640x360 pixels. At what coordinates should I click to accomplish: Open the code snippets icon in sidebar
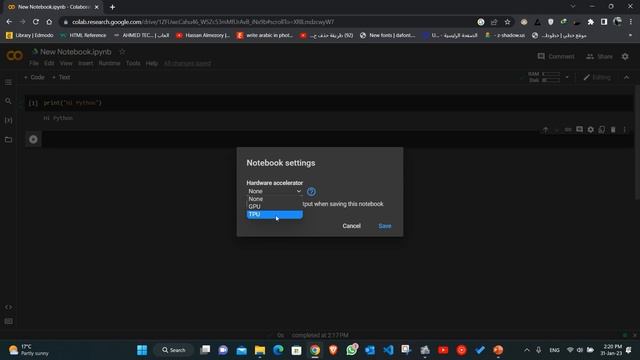click(8, 307)
